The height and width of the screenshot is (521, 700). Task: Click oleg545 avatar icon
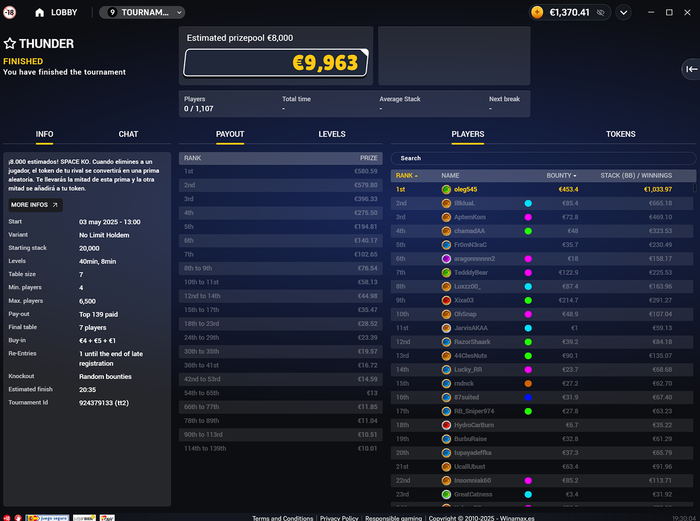tap(446, 189)
